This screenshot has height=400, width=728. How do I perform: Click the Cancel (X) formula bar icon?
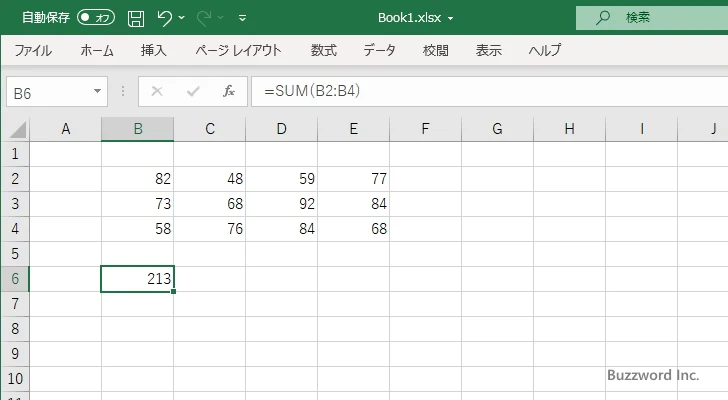pos(157,91)
